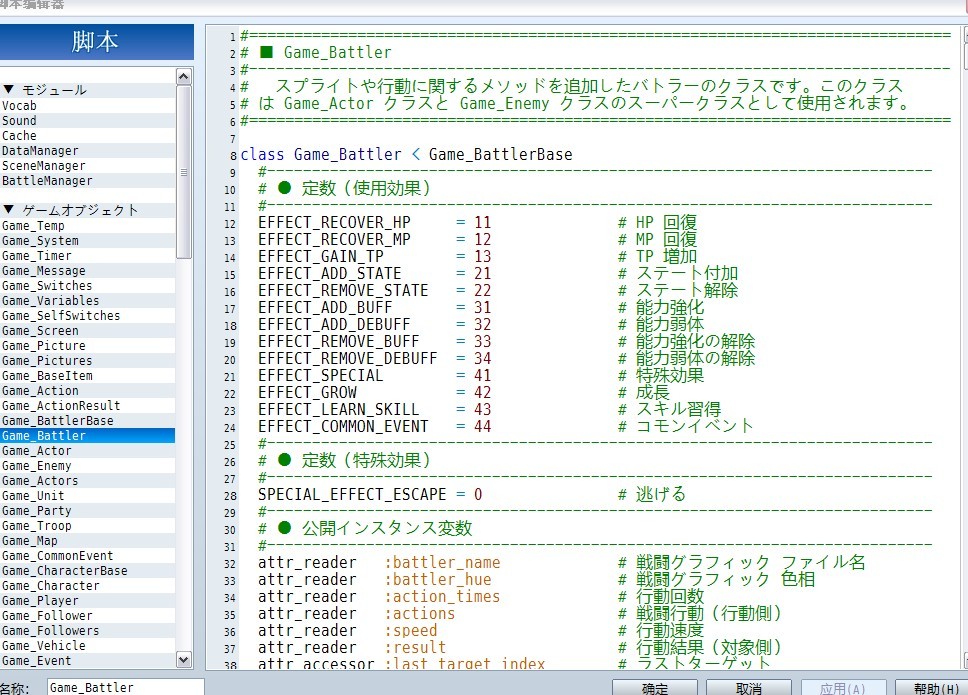Click the 取消 cancel button
Viewport: 968px width, 695px height.
click(749, 688)
